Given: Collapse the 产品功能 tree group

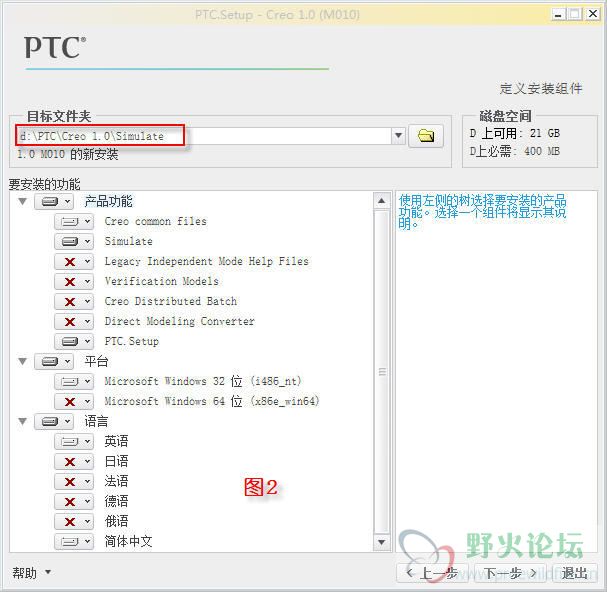Looking at the screenshot, I should click(x=23, y=201).
